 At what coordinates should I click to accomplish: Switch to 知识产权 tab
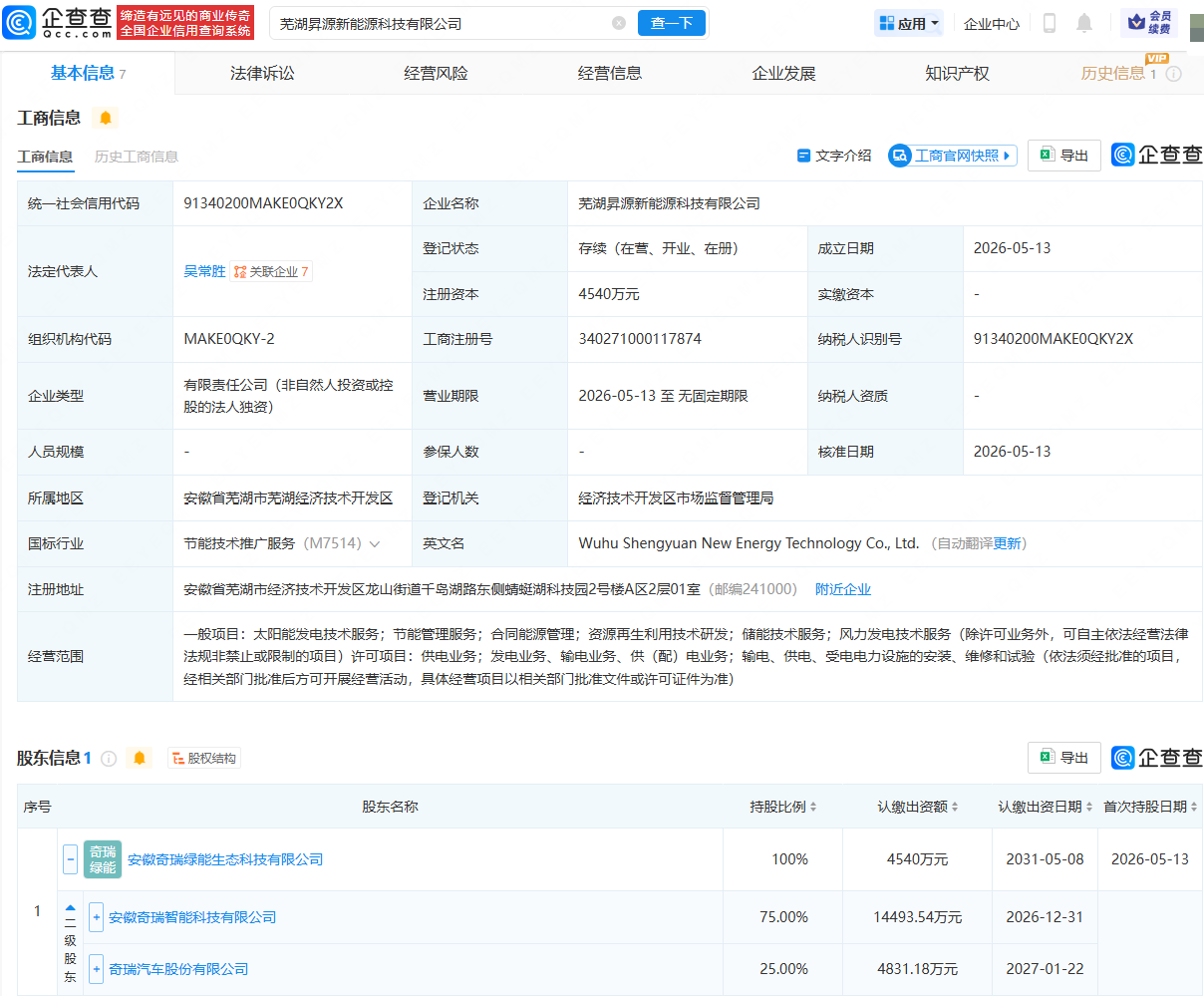[x=957, y=74]
